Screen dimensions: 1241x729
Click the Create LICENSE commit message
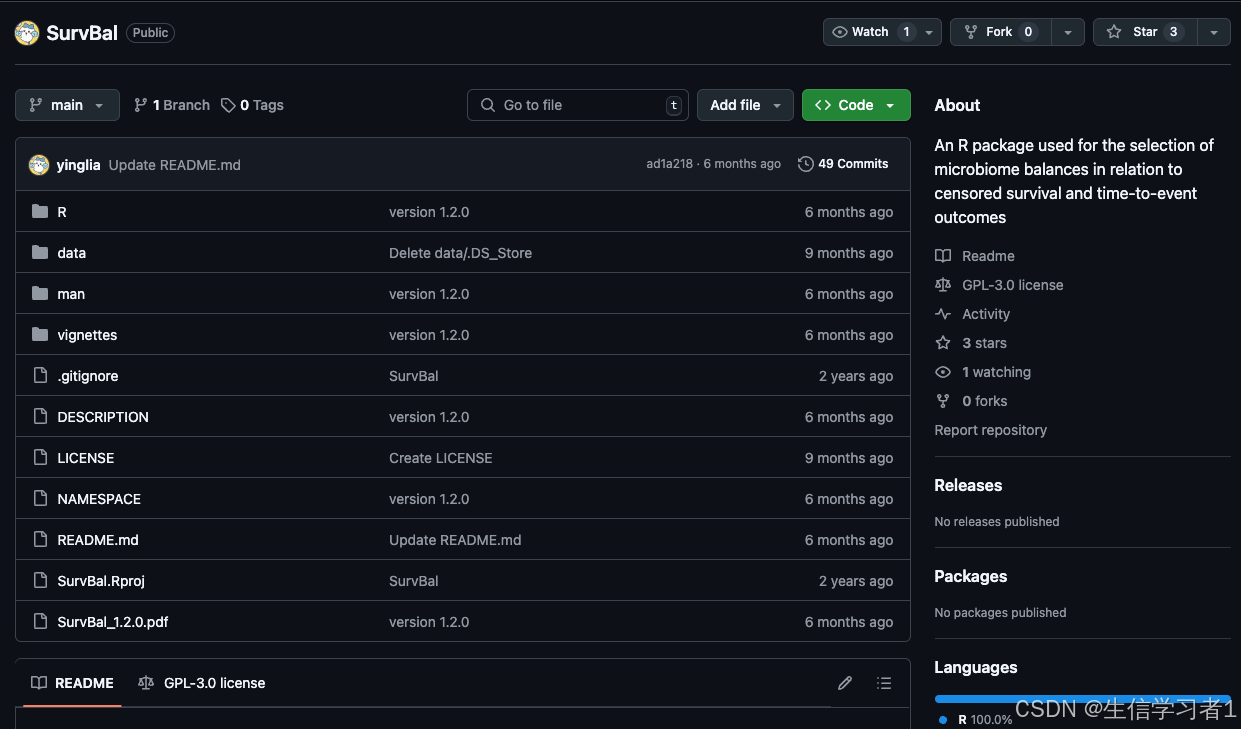tap(441, 458)
